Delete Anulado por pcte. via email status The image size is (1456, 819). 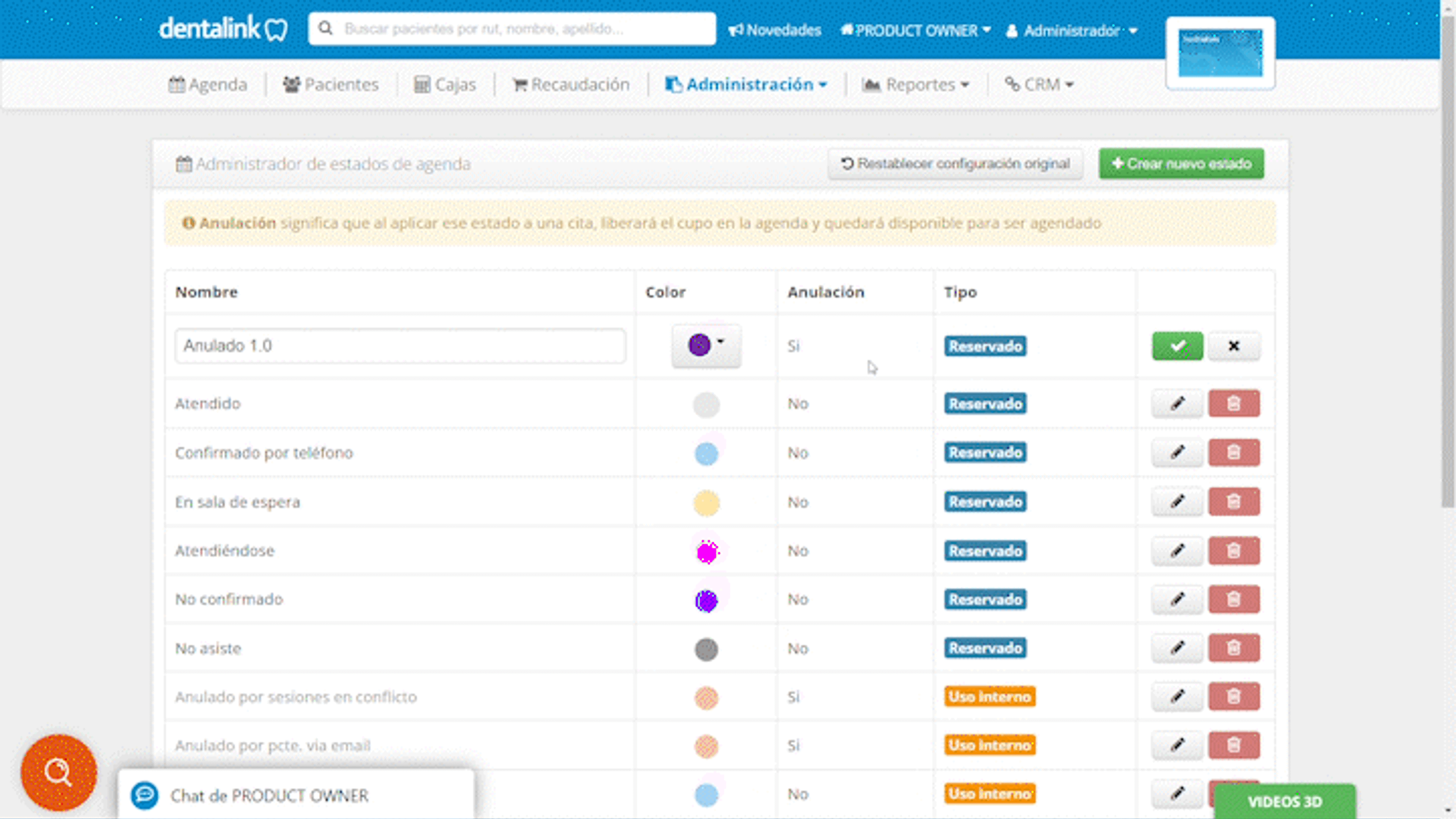[x=1234, y=745]
